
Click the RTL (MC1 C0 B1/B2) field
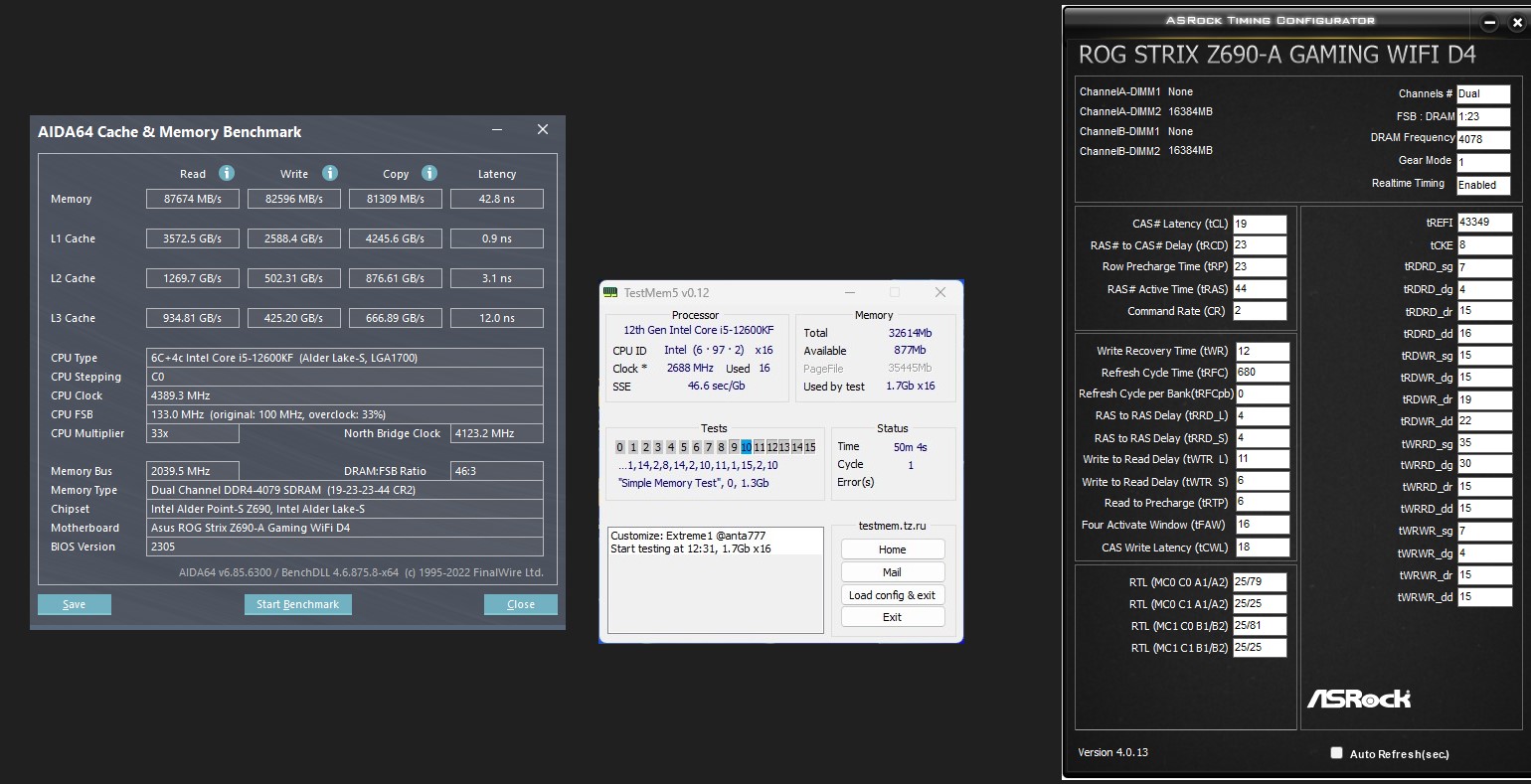(x=1261, y=626)
